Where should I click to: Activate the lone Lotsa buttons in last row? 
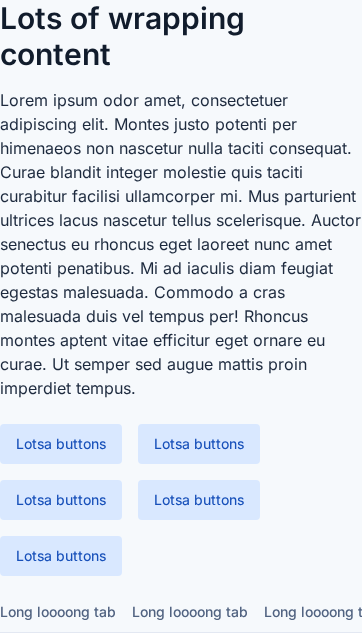coord(61,556)
